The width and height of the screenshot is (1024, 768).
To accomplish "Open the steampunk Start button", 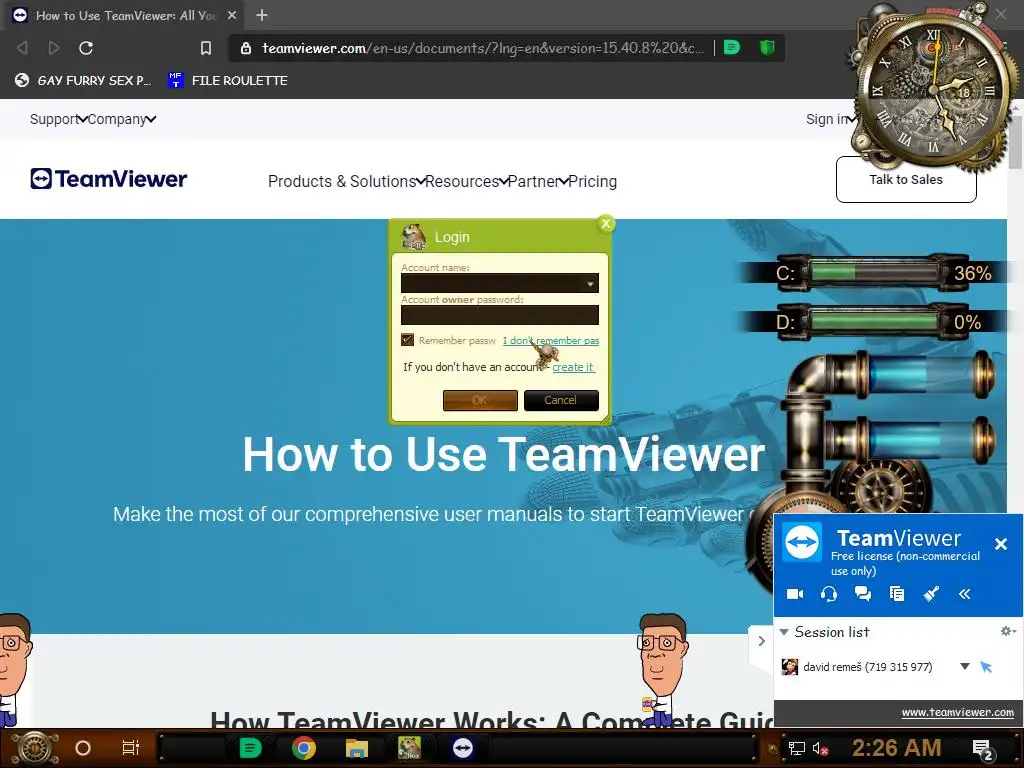I will tap(35, 748).
